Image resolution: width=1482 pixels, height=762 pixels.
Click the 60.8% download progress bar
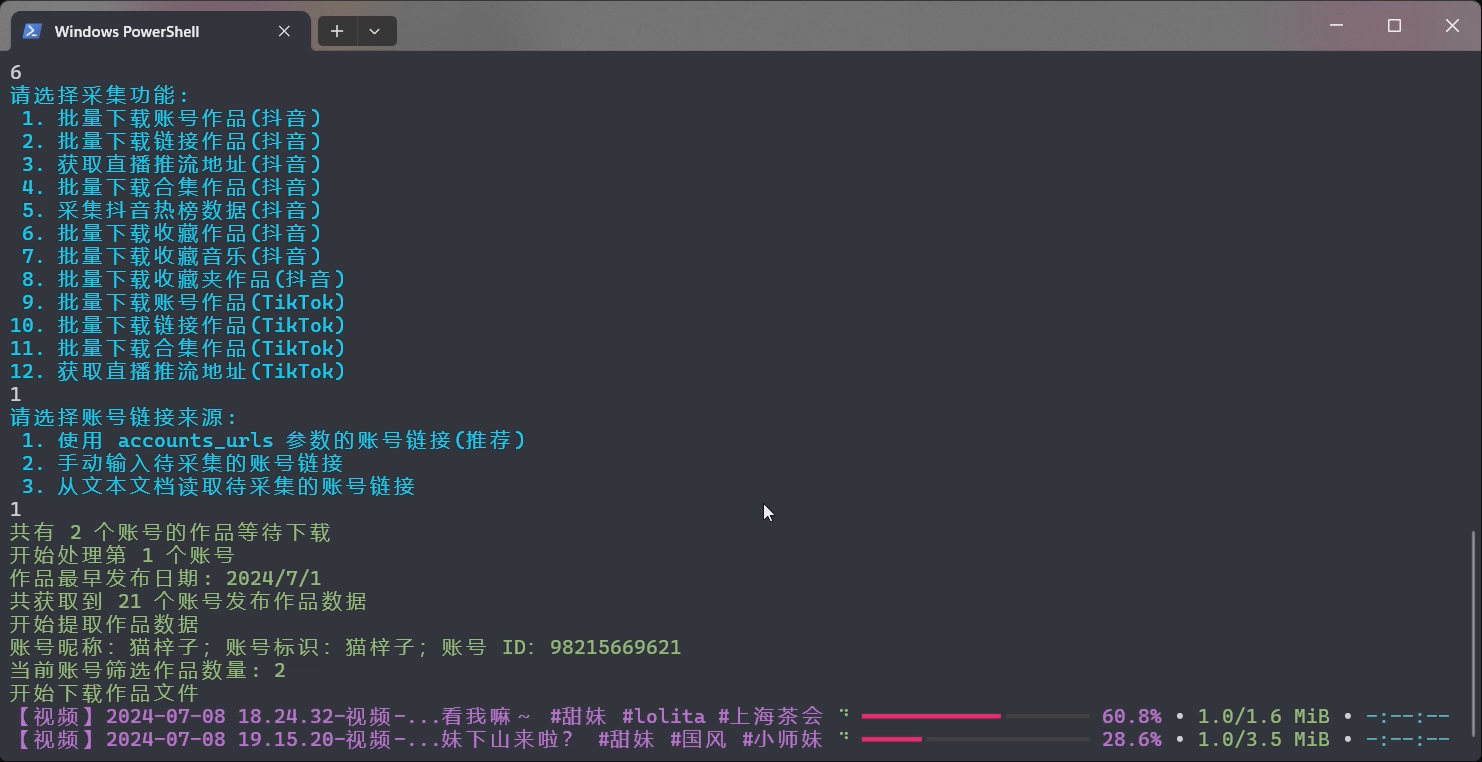[975, 716]
